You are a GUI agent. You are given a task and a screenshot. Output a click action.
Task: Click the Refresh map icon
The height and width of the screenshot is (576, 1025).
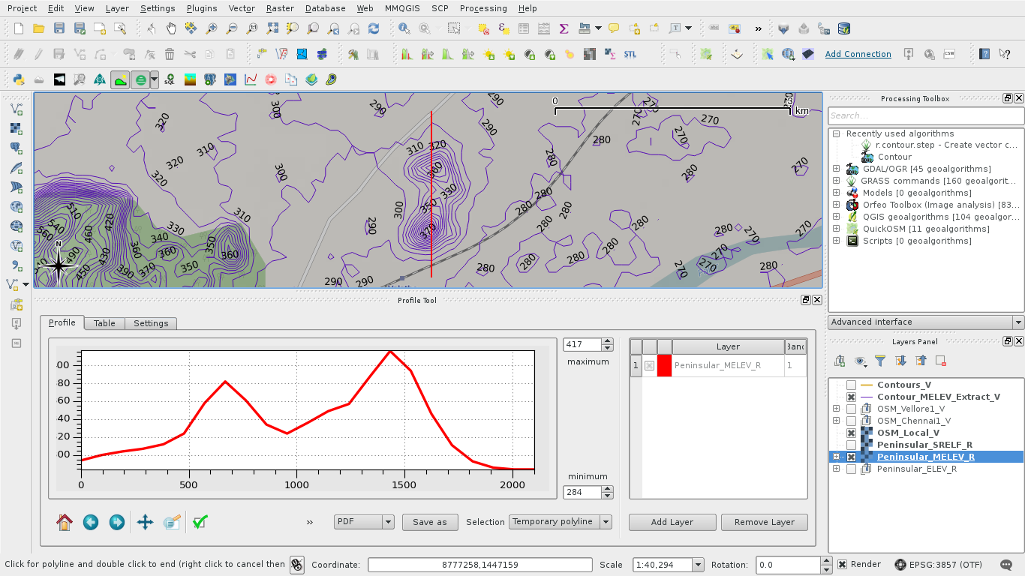[x=373, y=29]
